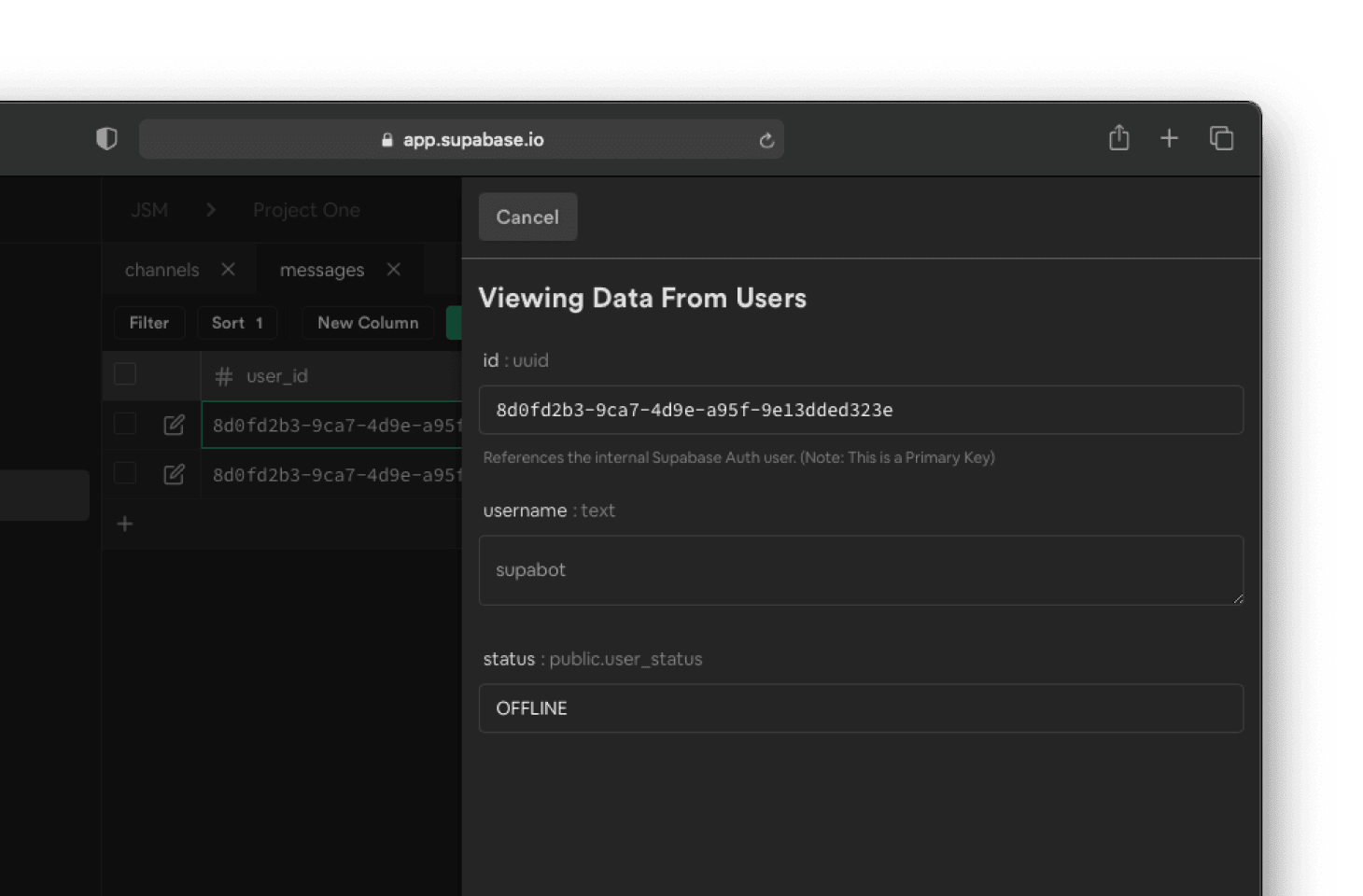This screenshot has height=896, width=1363.
Task: Click the privacy shield icon
Action: tap(106, 137)
